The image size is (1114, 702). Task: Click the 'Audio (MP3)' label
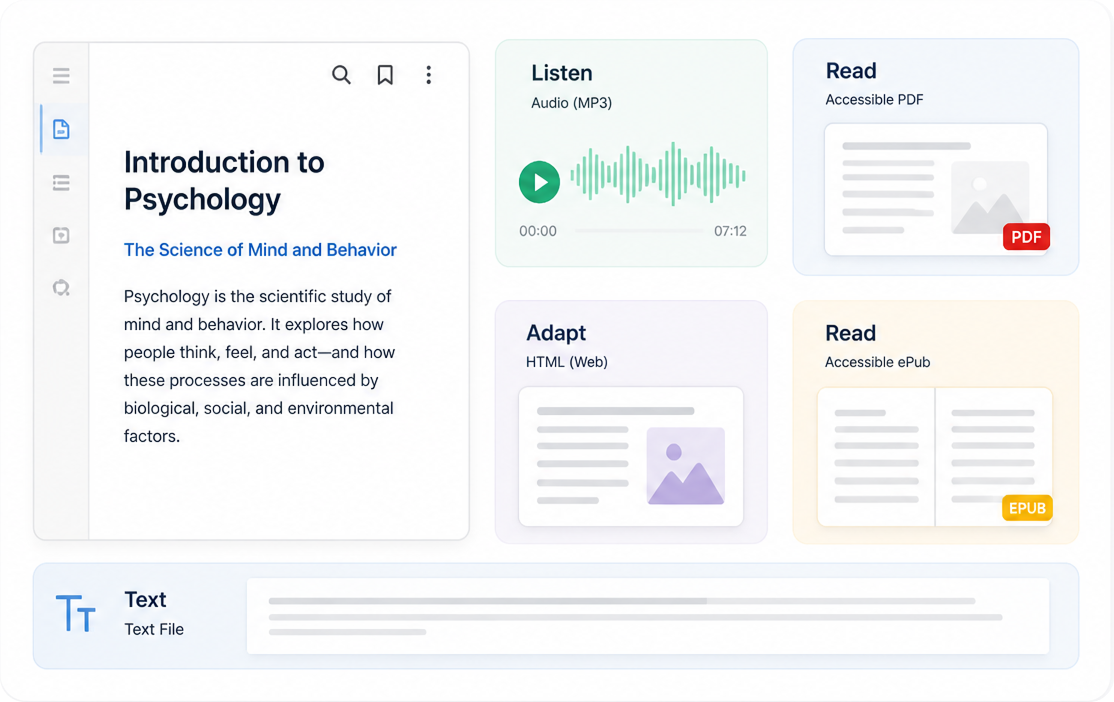572,103
